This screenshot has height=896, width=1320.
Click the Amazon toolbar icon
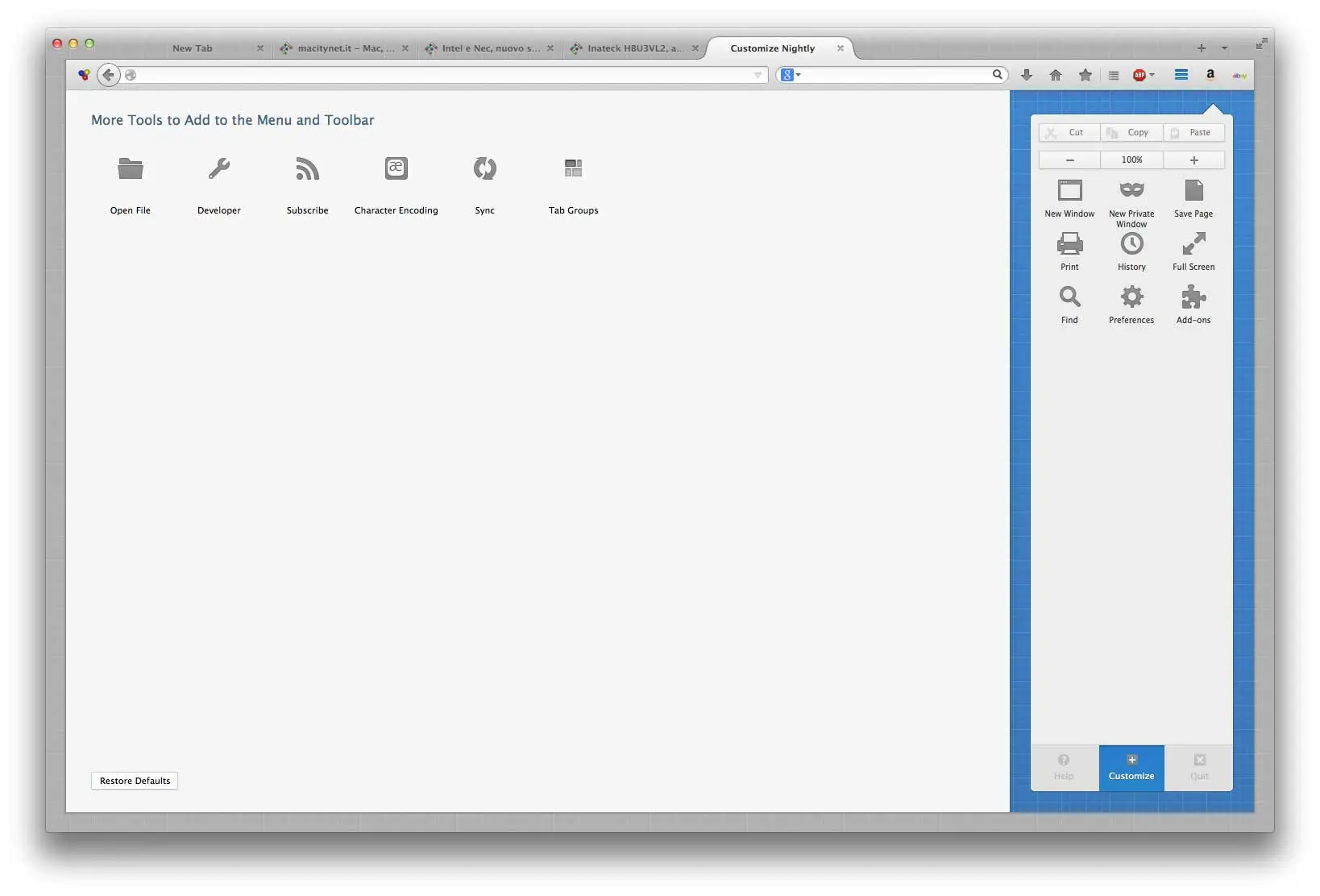(1210, 75)
